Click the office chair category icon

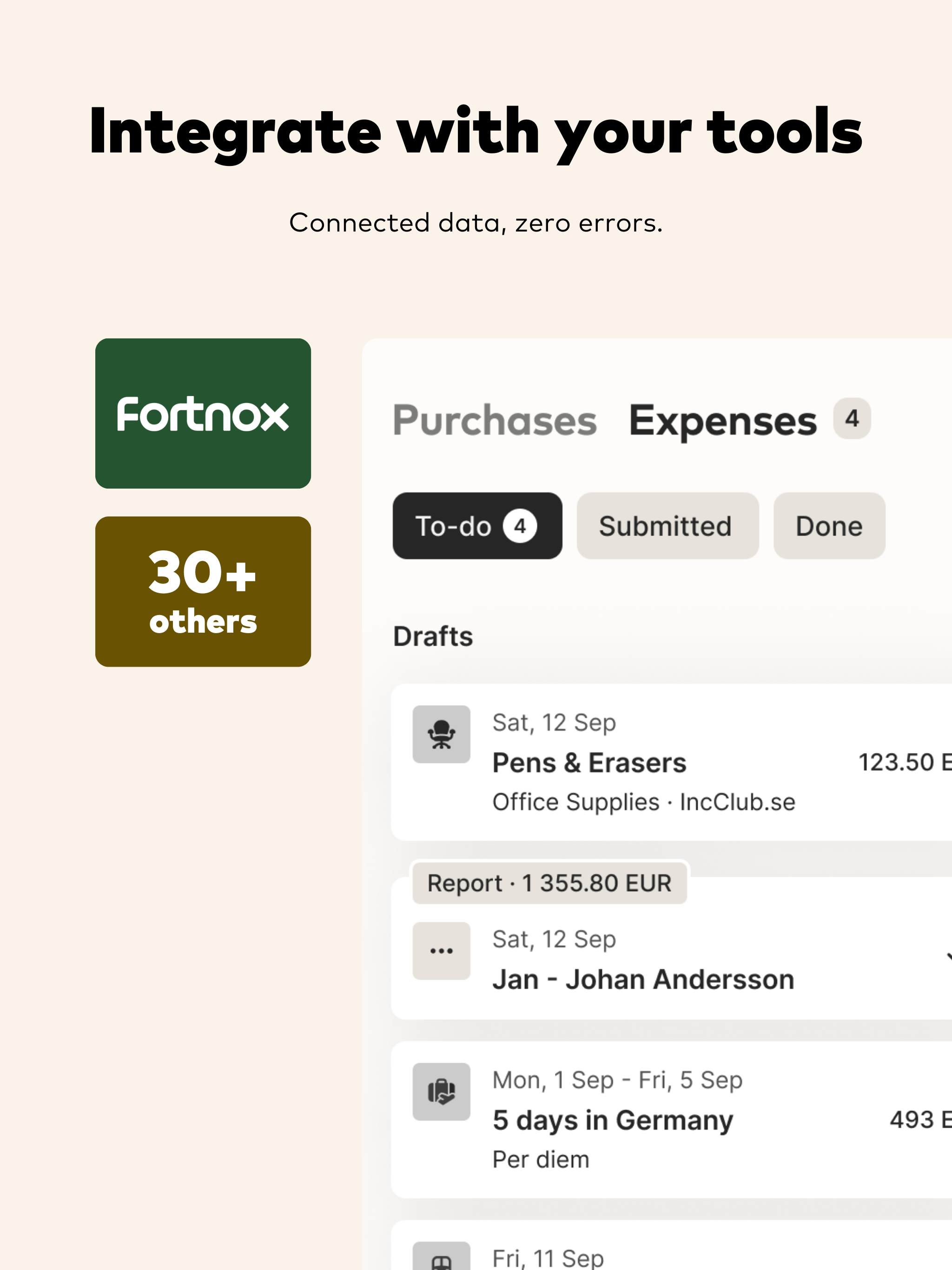441,734
